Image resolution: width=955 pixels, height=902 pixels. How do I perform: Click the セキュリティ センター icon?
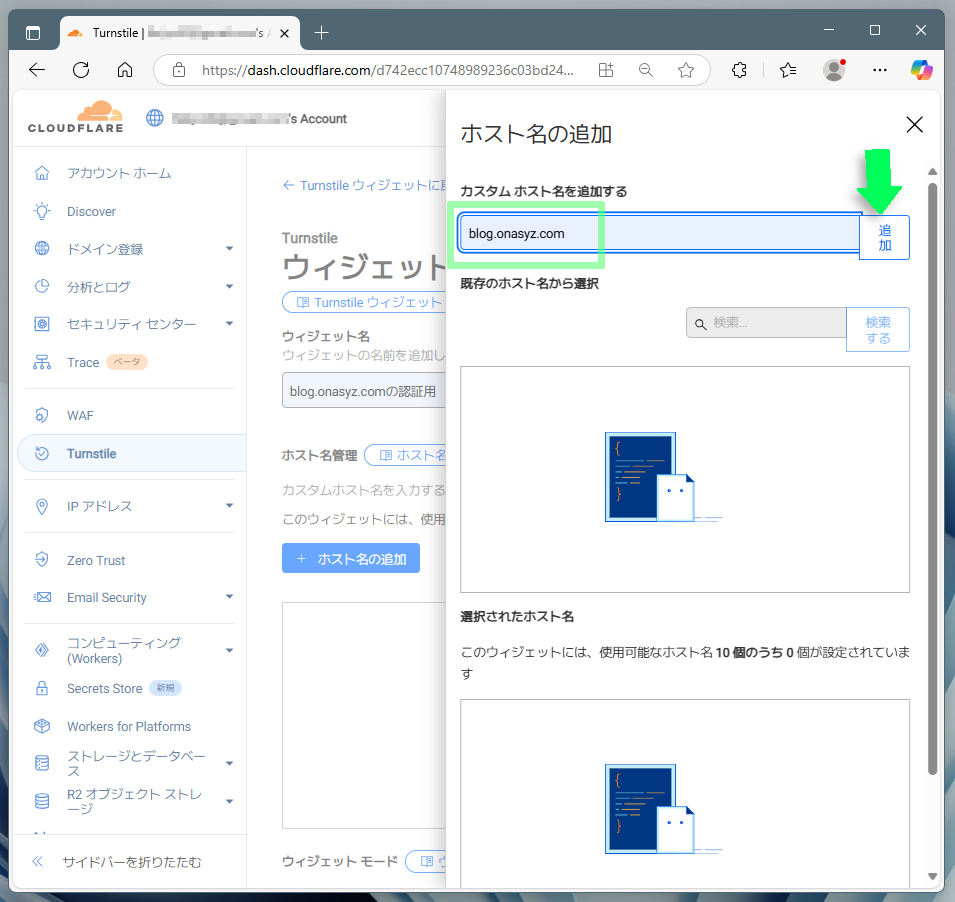point(42,323)
